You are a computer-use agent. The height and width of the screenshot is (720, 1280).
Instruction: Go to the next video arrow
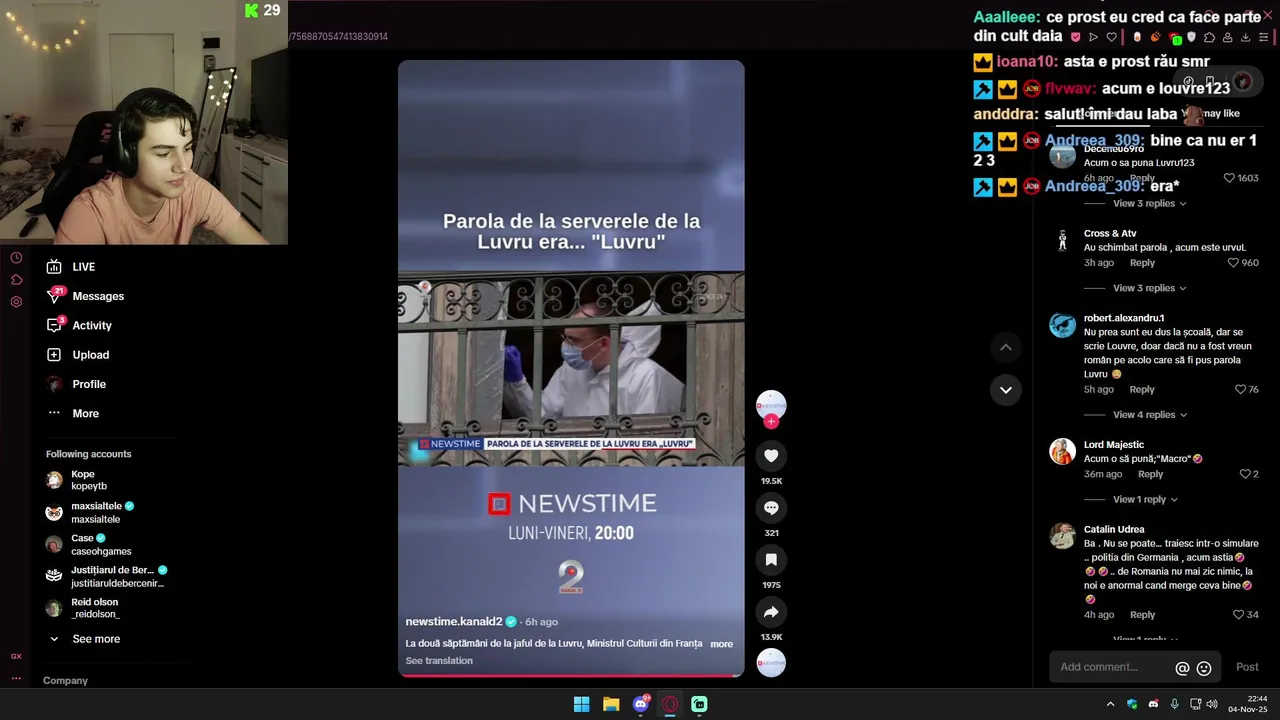[x=1006, y=390]
